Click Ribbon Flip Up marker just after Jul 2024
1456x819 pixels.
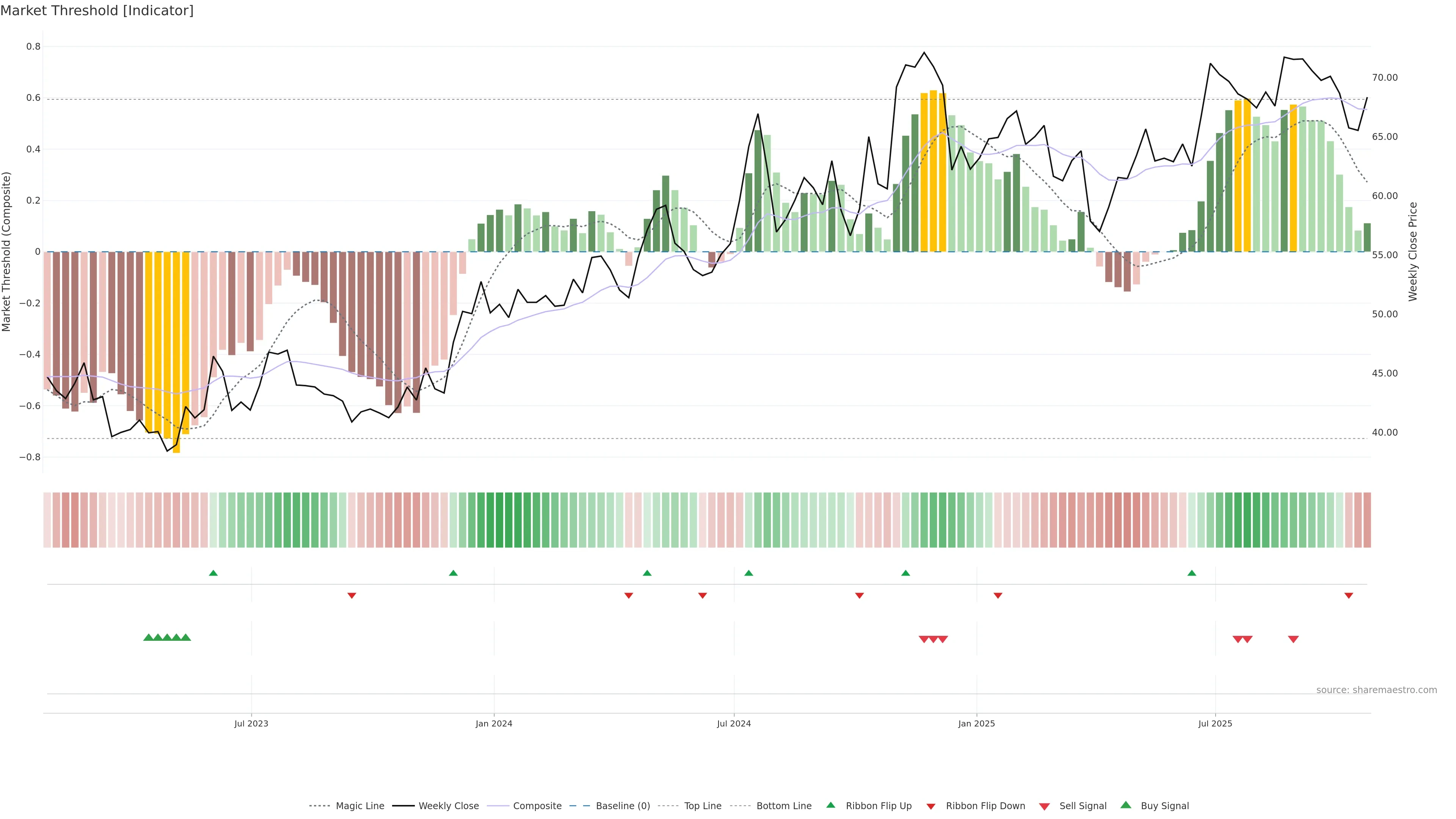tap(749, 573)
